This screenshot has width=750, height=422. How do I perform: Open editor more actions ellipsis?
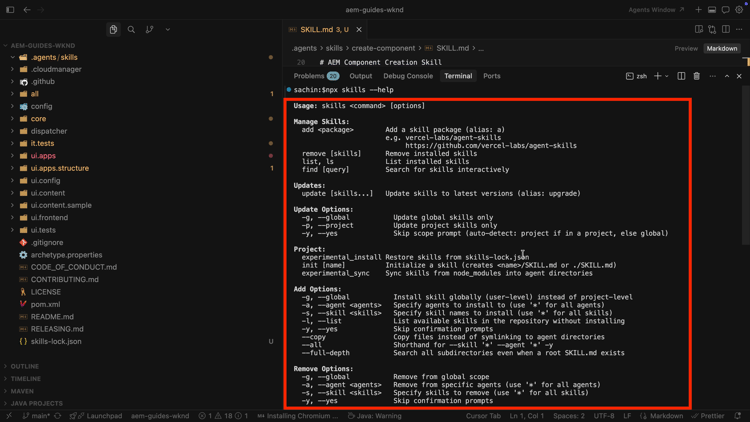[x=739, y=30]
